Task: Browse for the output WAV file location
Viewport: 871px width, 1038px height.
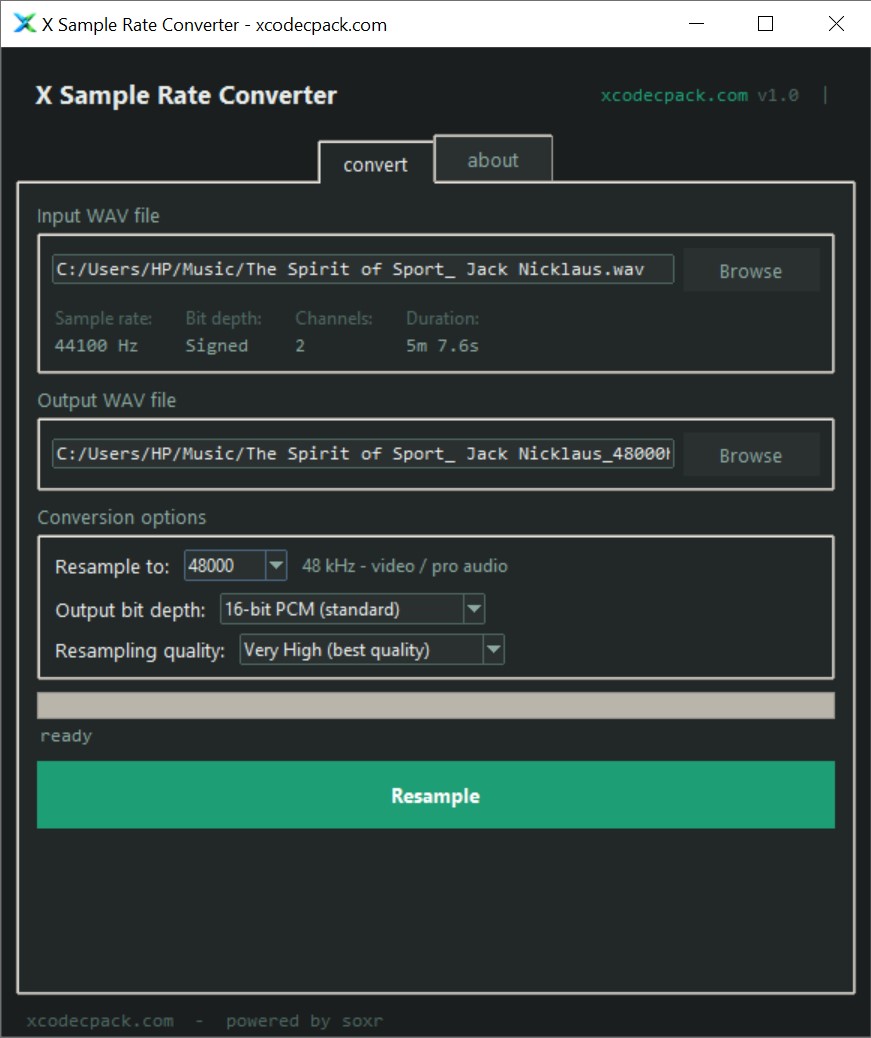Action: pyautogui.click(x=750, y=455)
